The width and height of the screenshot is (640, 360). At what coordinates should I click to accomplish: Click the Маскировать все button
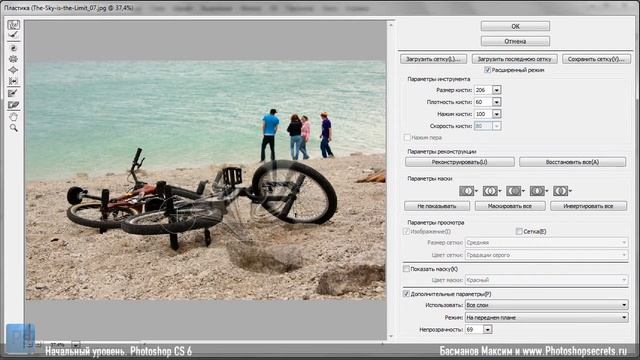coord(510,206)
